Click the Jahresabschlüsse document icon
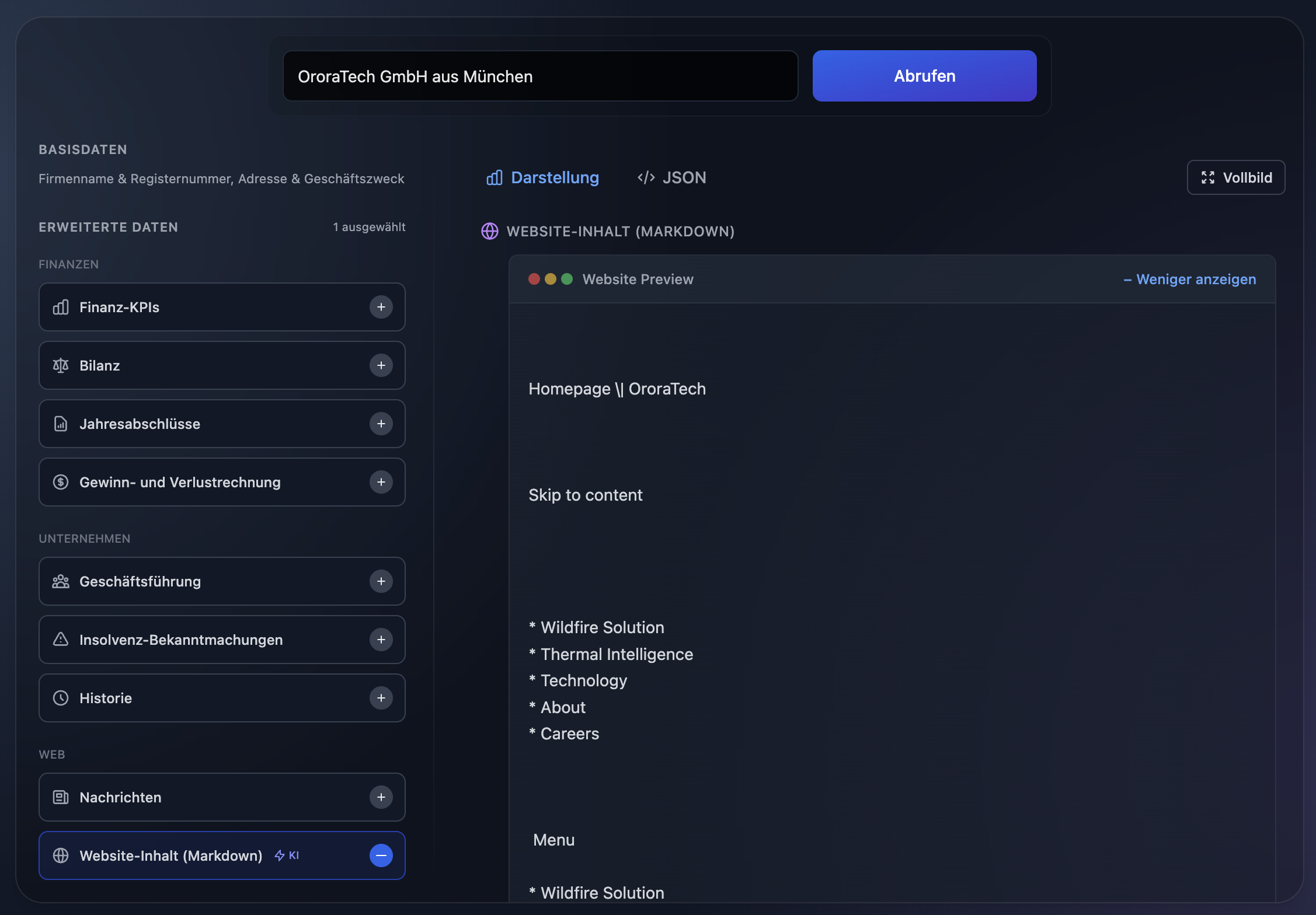 click(61, 424)
